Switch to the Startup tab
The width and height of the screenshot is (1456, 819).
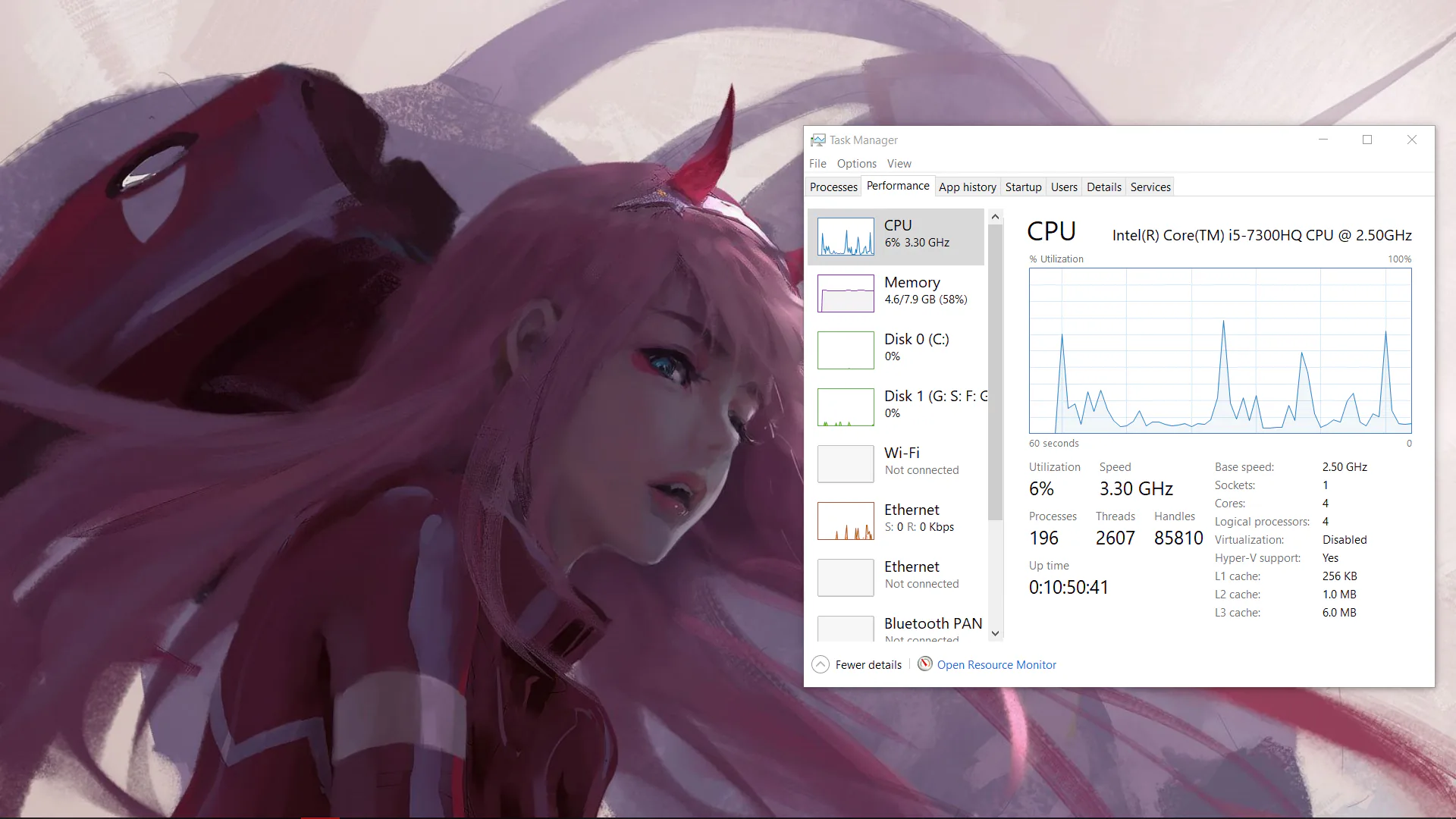coord(1024,187)
